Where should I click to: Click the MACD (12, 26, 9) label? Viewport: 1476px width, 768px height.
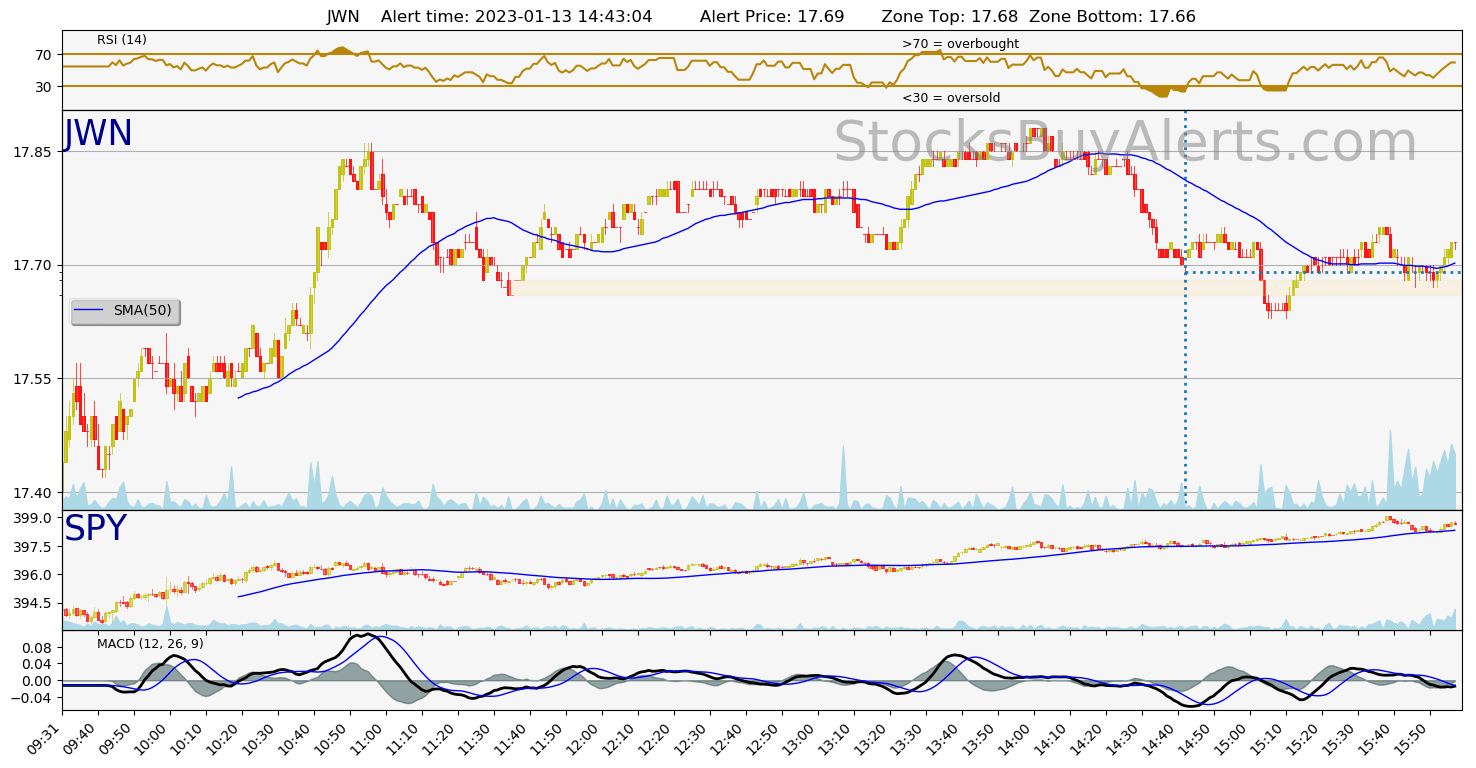[150, 644]
